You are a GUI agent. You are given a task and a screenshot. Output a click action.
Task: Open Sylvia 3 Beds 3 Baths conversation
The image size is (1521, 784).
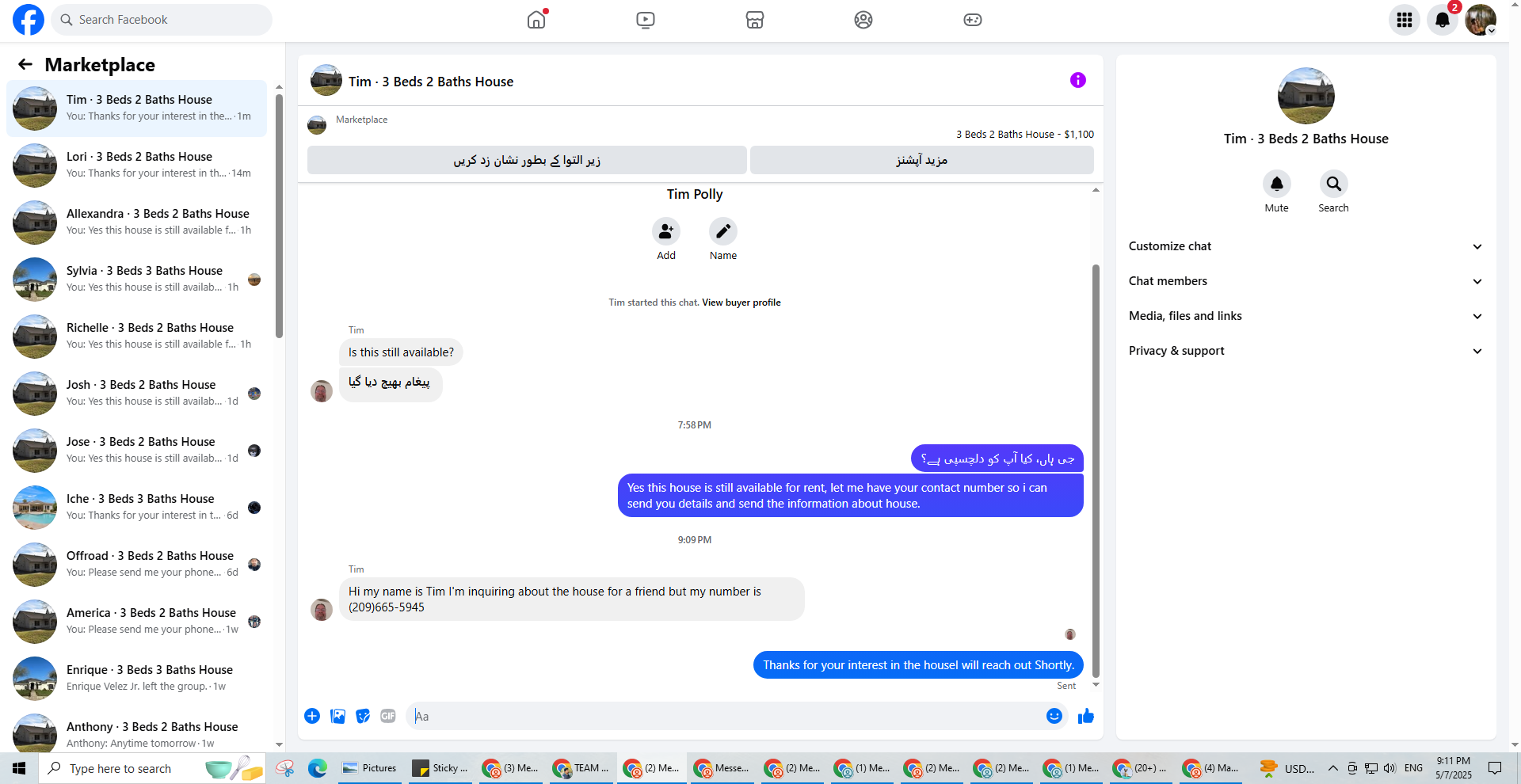pyautogui.click(x=136, y=280)
